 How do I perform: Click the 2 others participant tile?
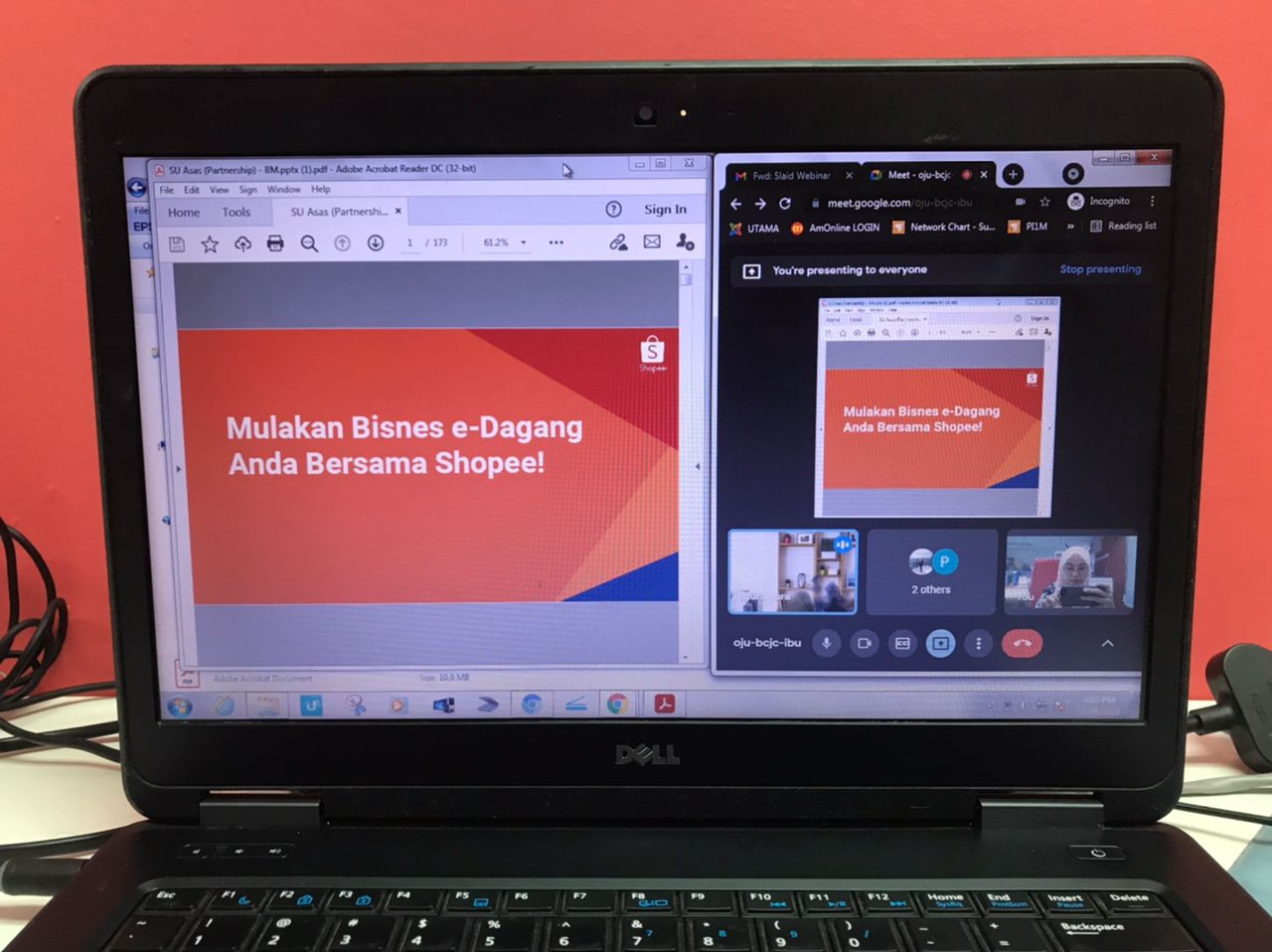(x=931, y=572)
